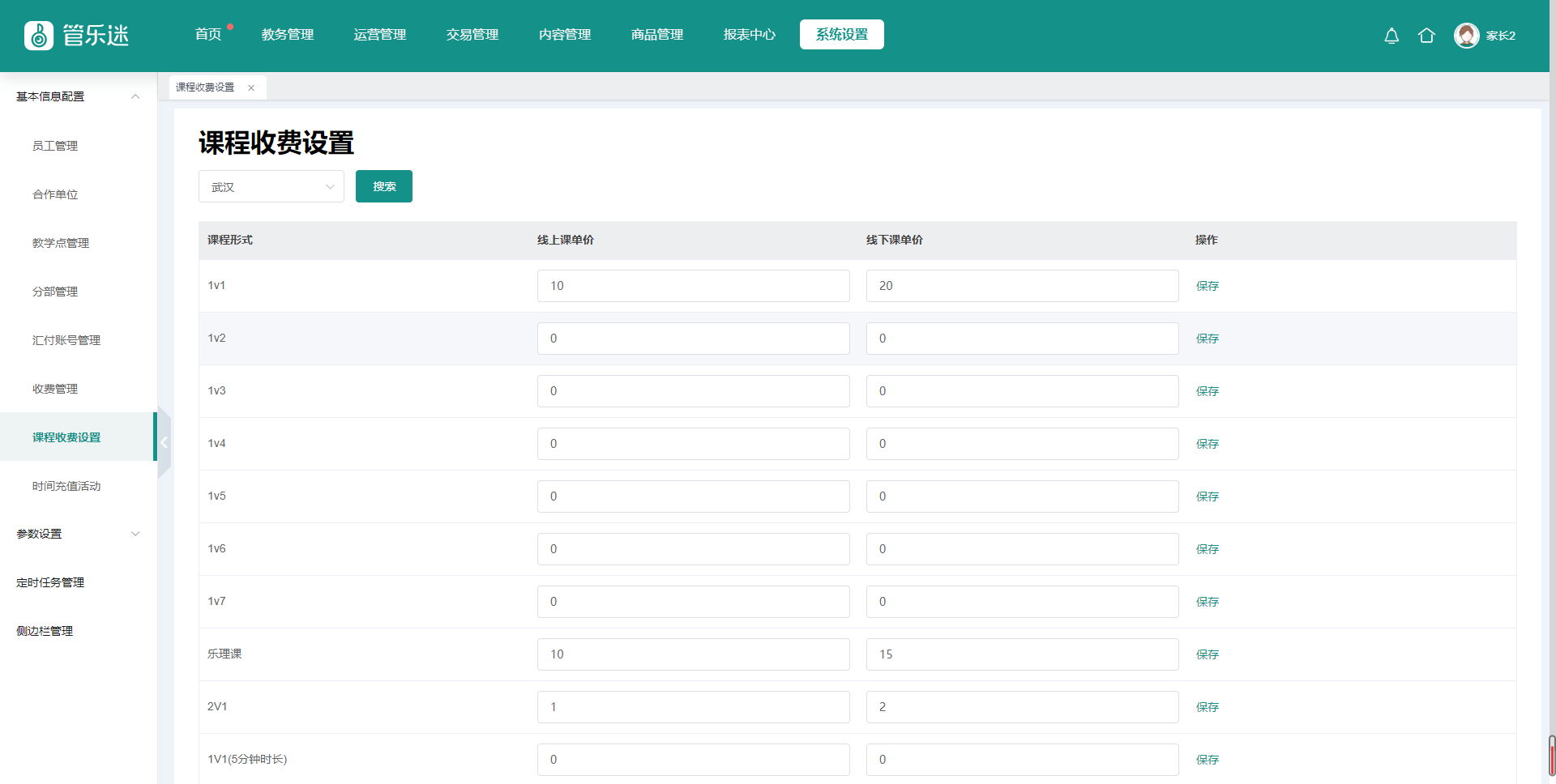Screen dimensions: 1556x784
Task: Collapse the sidebar using arrow handle
Action: (164, 442)
